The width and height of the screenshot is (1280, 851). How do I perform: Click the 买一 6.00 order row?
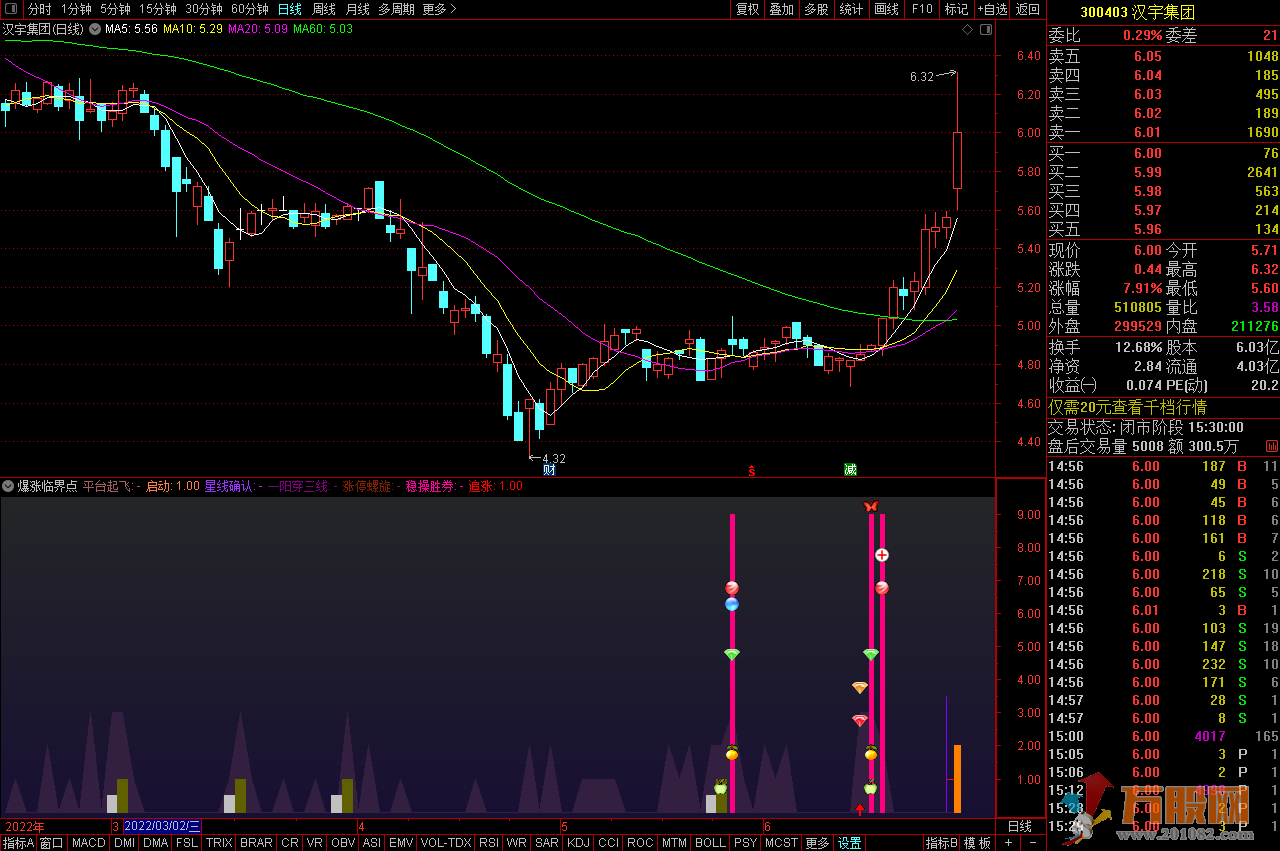click(x=1163, y=153)
